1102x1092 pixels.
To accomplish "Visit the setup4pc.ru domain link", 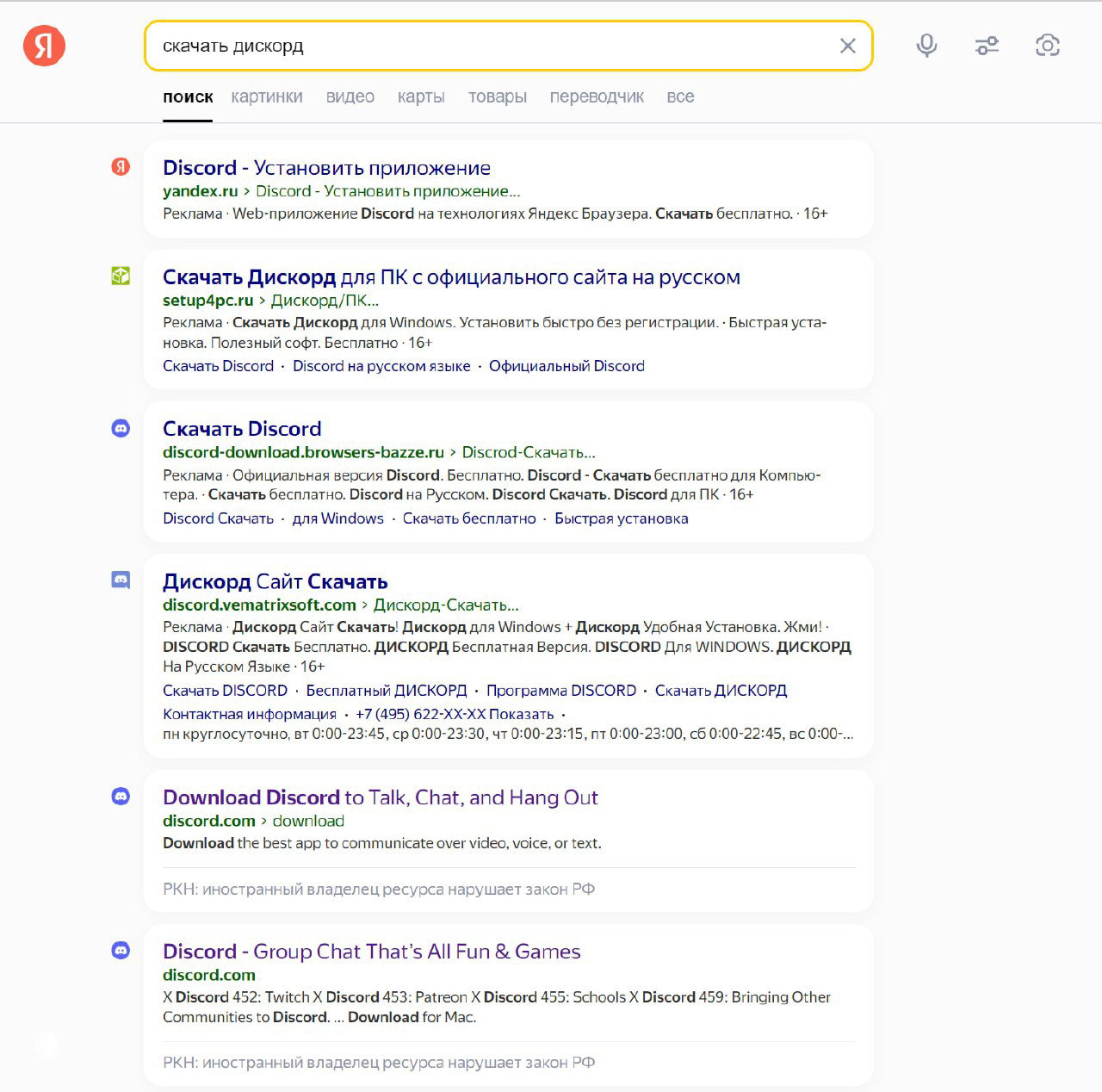I will [x=207, y=301].
